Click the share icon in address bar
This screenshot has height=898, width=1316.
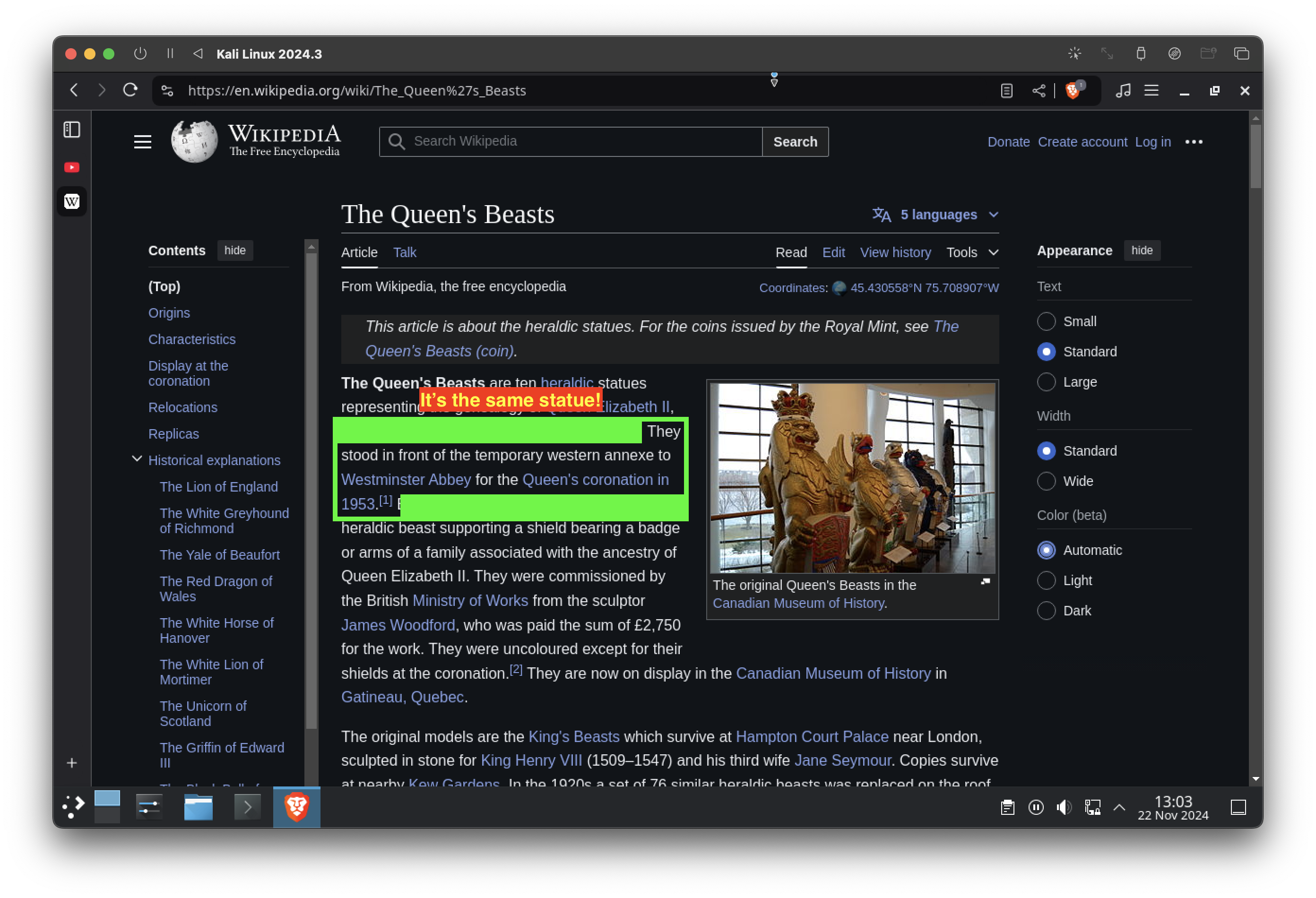click(x=1039, y=91)
